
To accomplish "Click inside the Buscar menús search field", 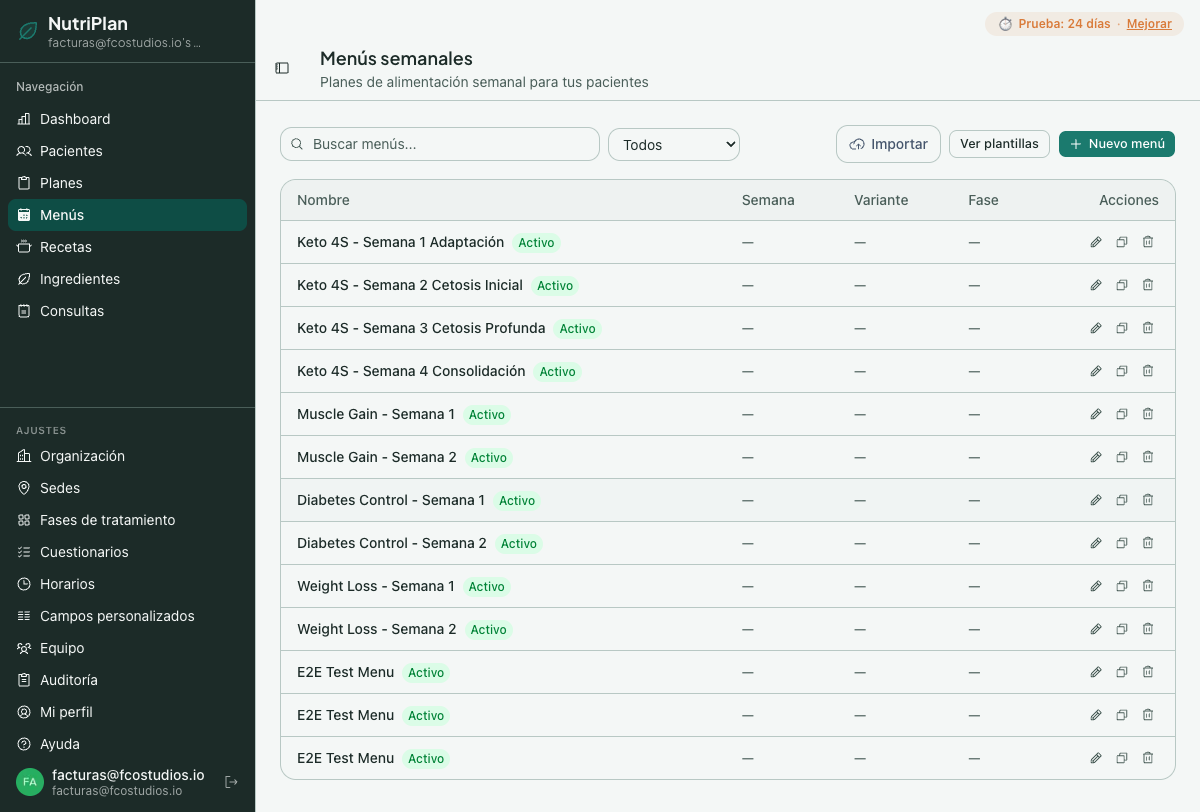I will tap(439, 144).
